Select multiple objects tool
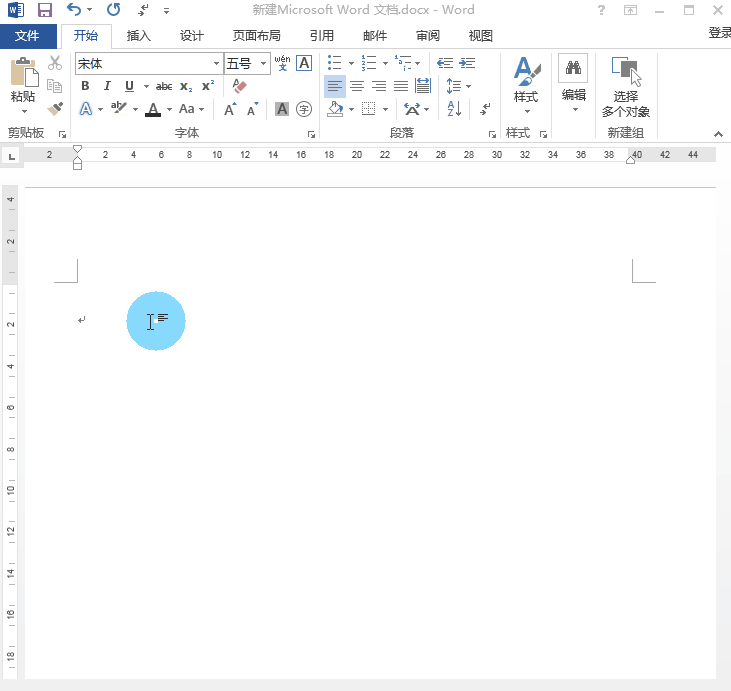 pyautogui.click(x=626, y=89)
